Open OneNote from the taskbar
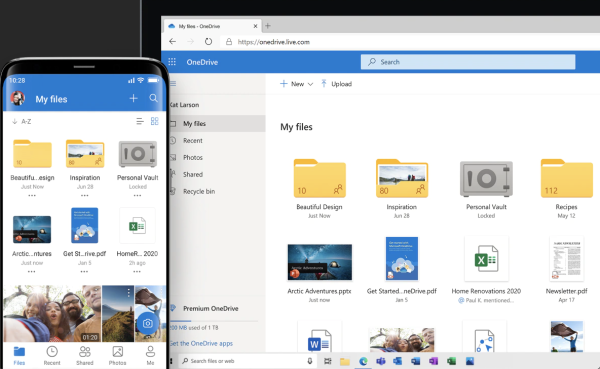The width and height of the screenshot is (600, 369). (x=433, y=361)
